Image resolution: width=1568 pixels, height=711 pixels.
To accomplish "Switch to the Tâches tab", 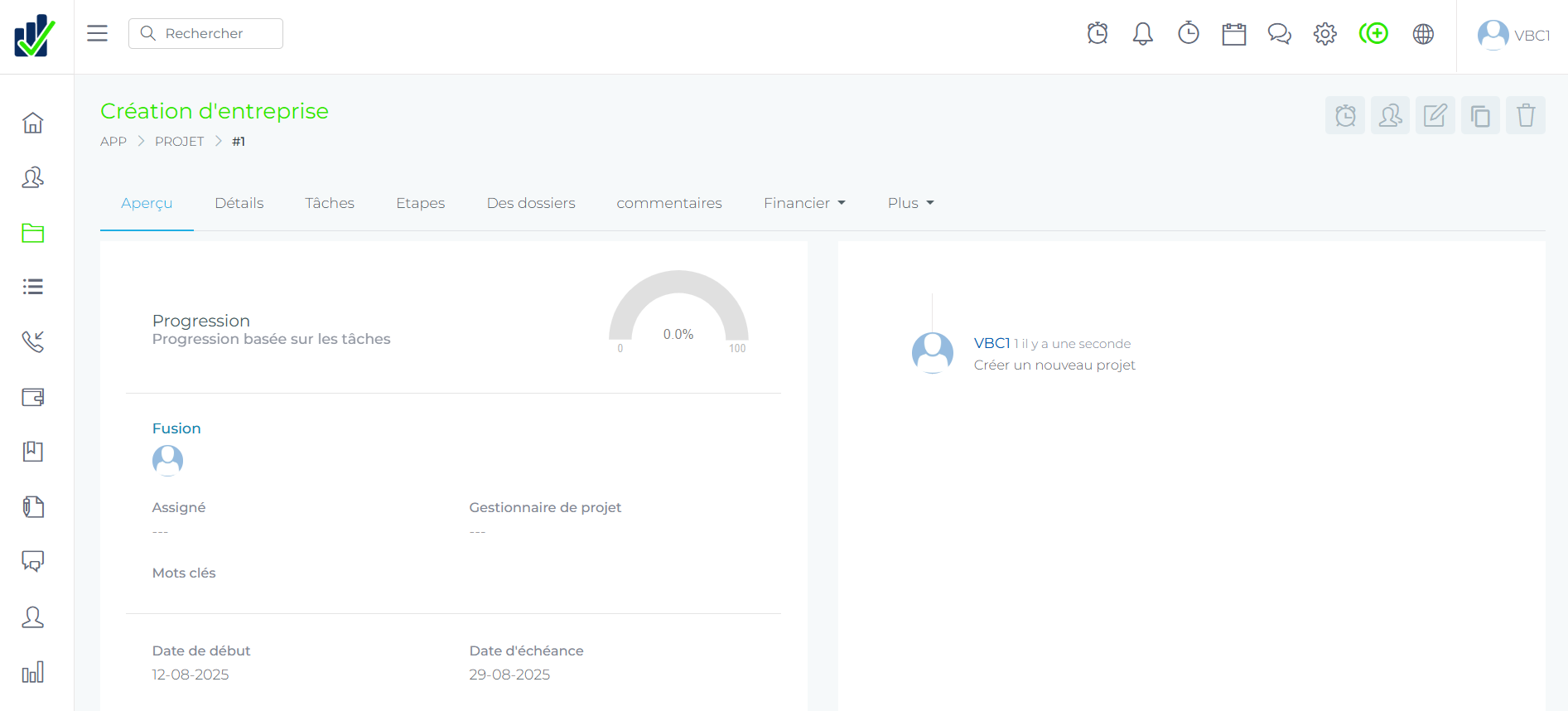I will tap(329, 203).
